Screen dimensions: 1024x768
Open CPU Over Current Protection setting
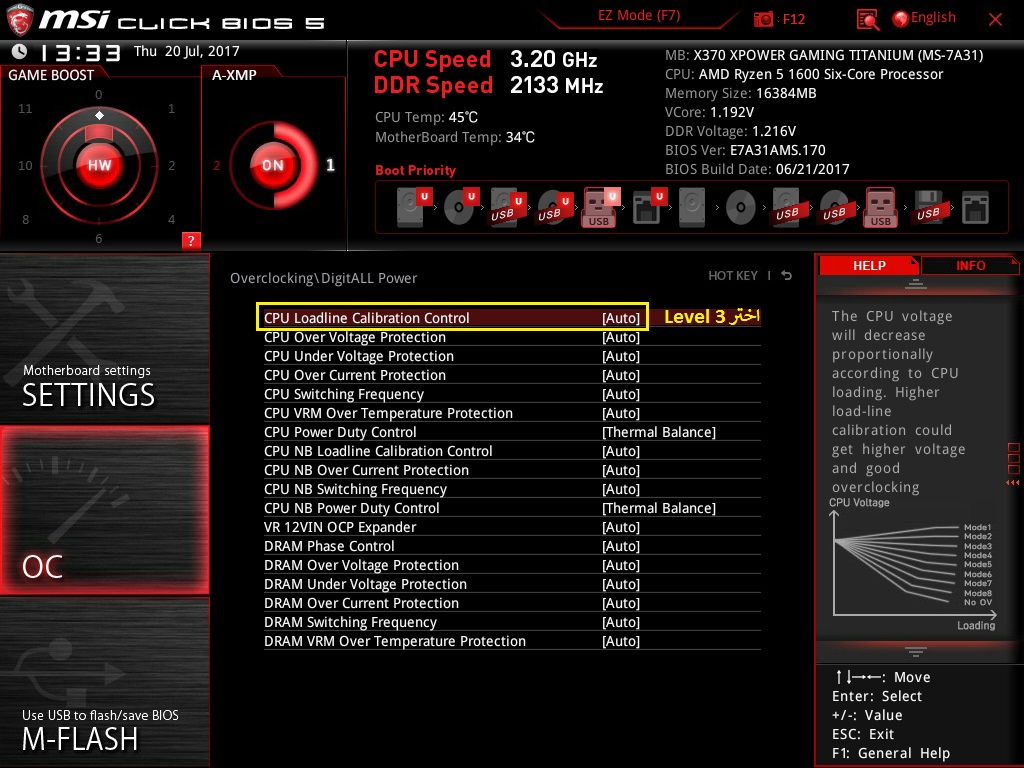[512, 375]
